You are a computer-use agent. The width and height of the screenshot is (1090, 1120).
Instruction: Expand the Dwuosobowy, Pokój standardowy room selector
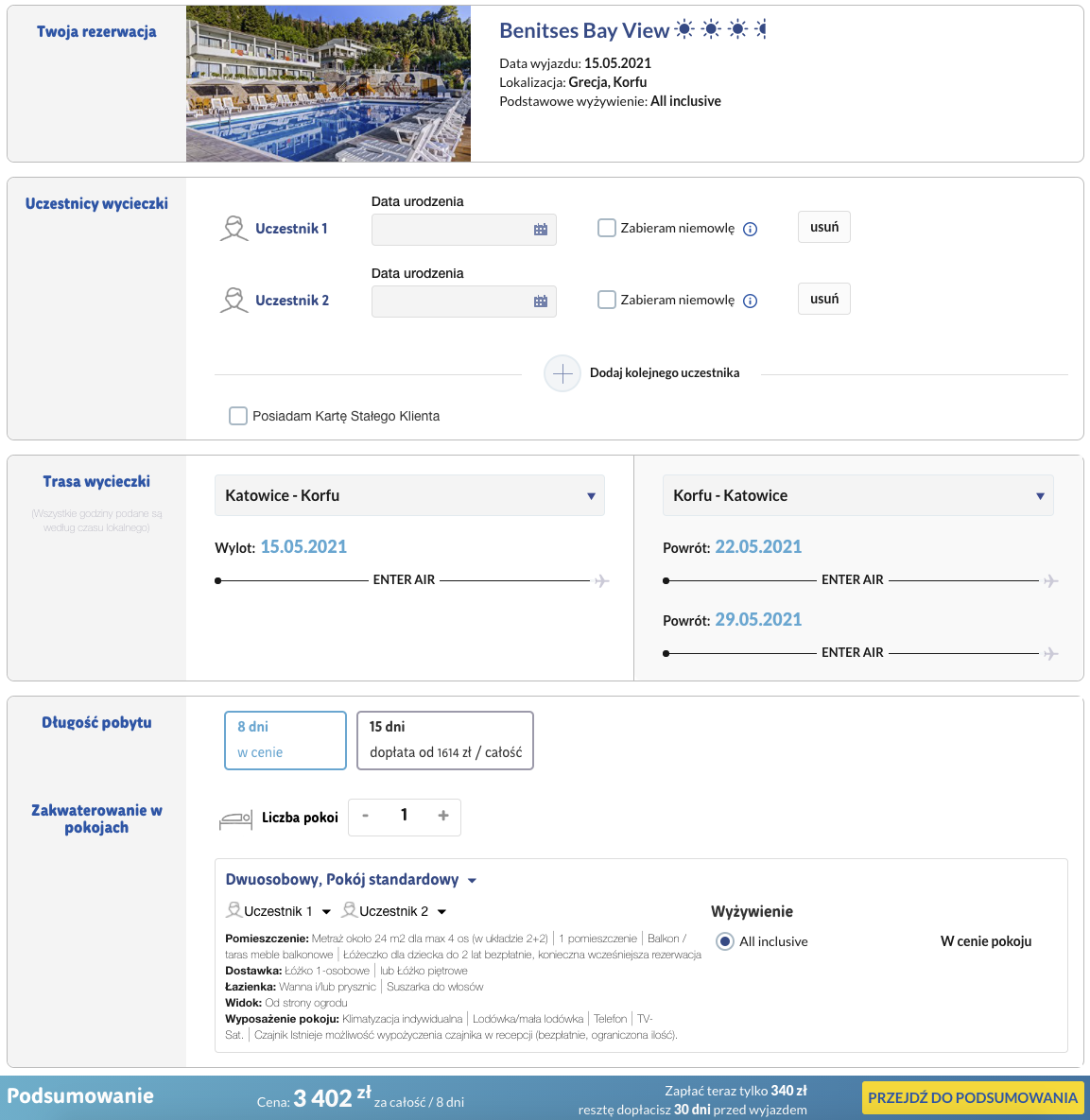click(351, 880)
